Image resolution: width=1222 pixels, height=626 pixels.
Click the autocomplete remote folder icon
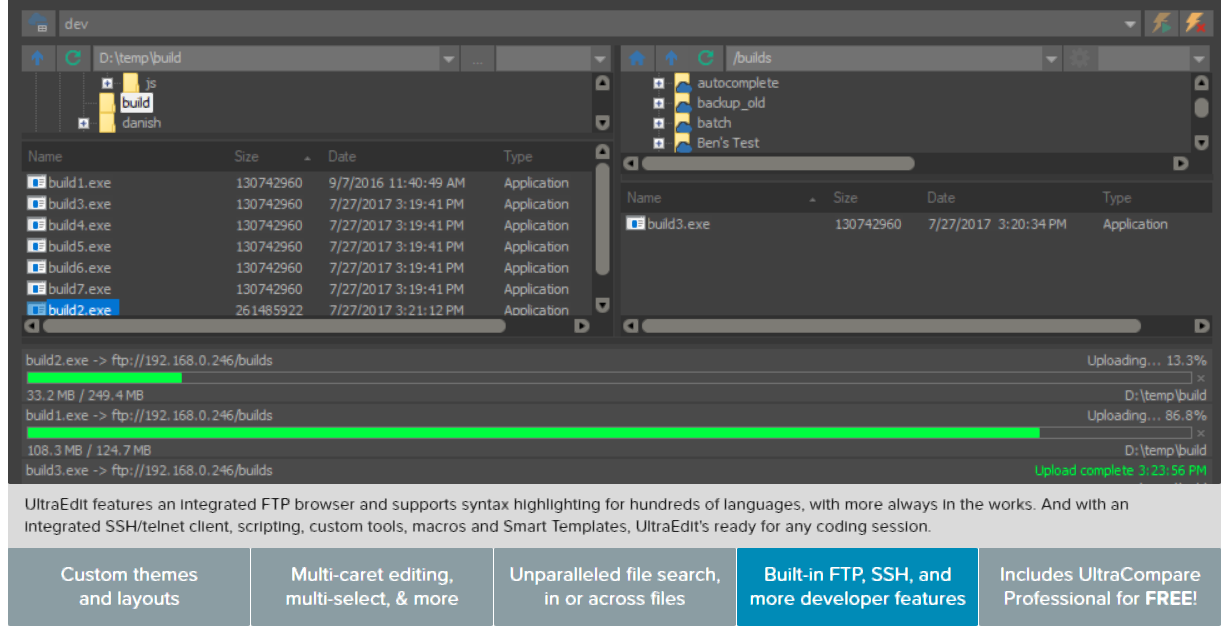pyautogui.click(x=683, y=84)
